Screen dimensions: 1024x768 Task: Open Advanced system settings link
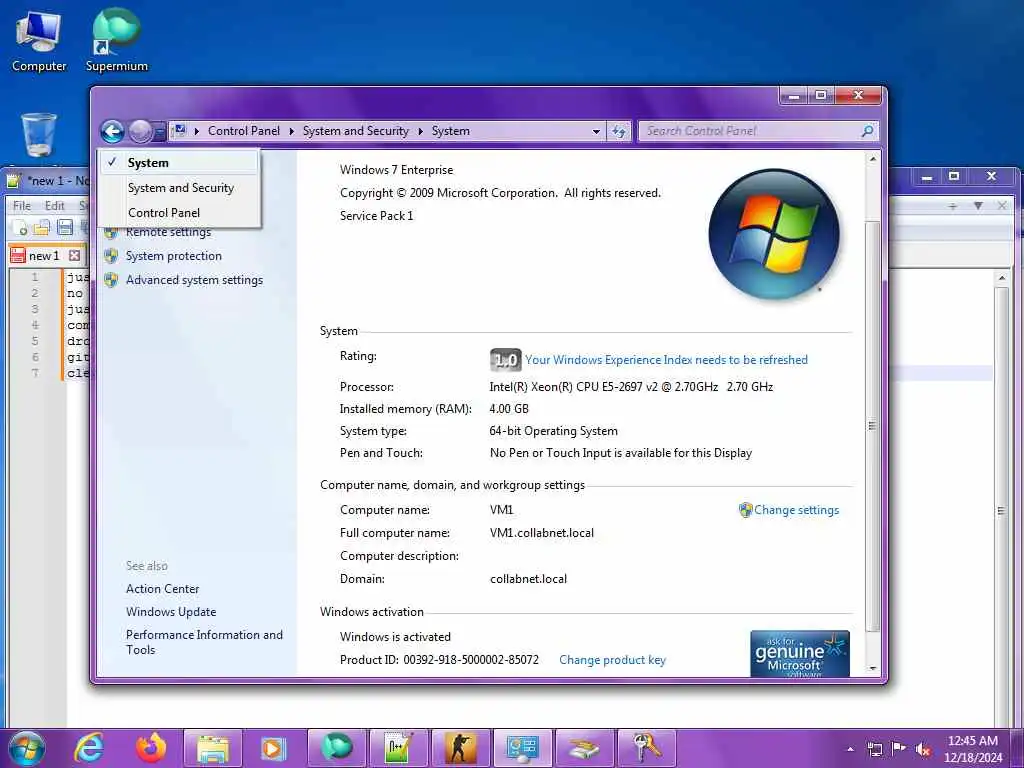click(x=195, y=280)
